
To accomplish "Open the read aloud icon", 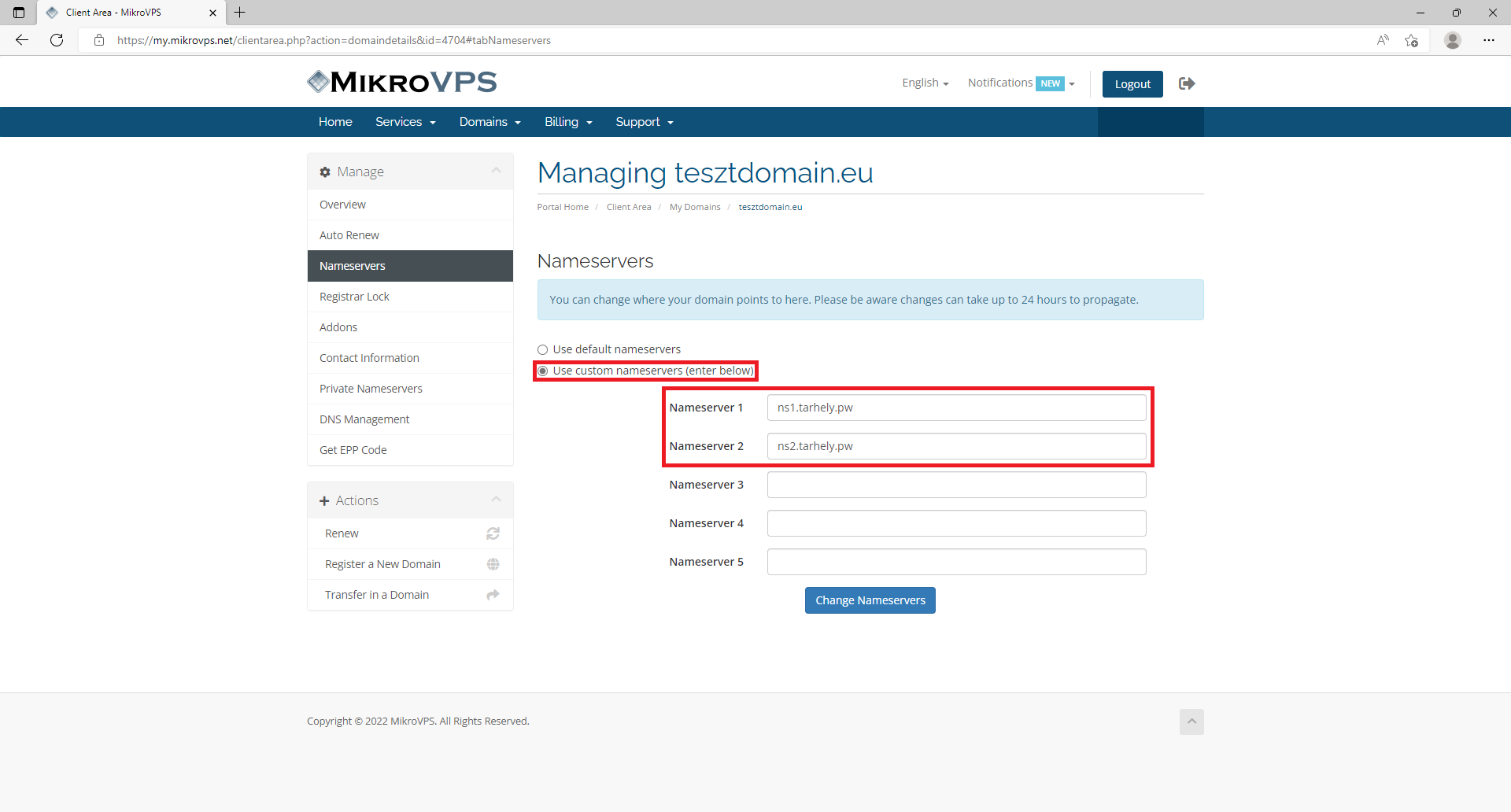I will (1383, 40).
